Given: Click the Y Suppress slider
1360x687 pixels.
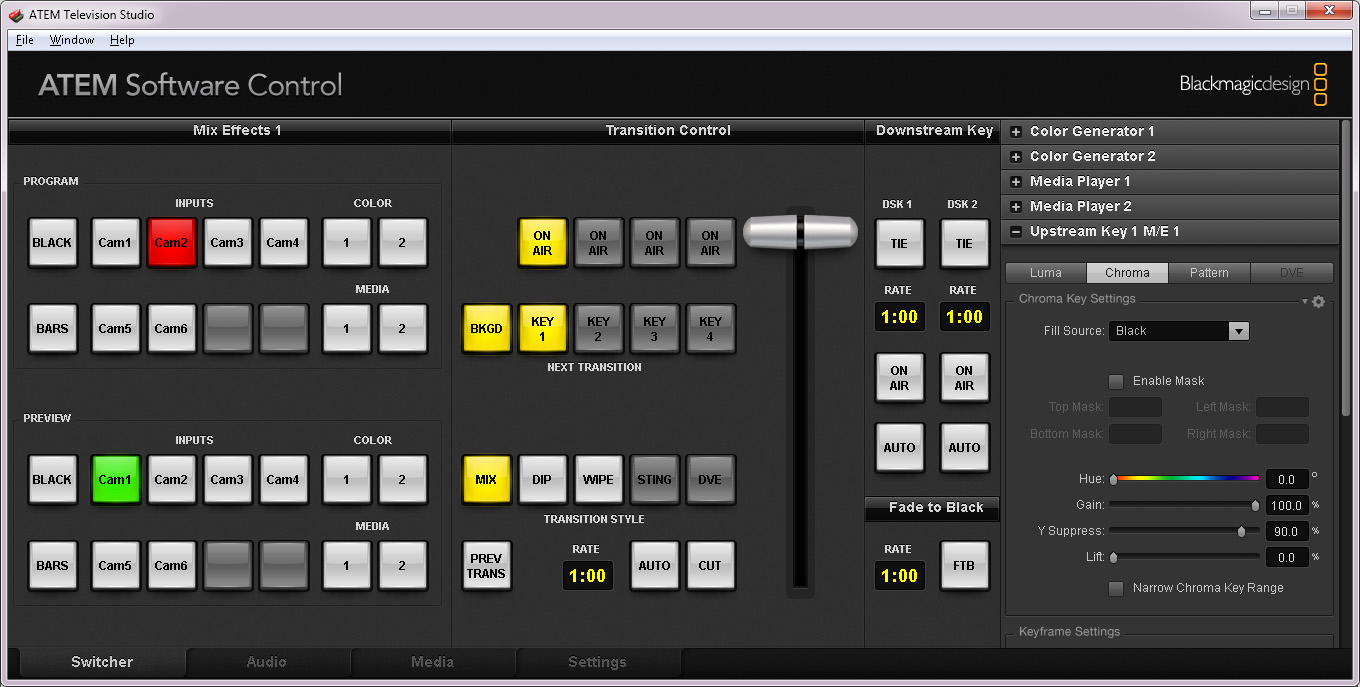Looking at the screenshot, I should (x=1184, y=531).
